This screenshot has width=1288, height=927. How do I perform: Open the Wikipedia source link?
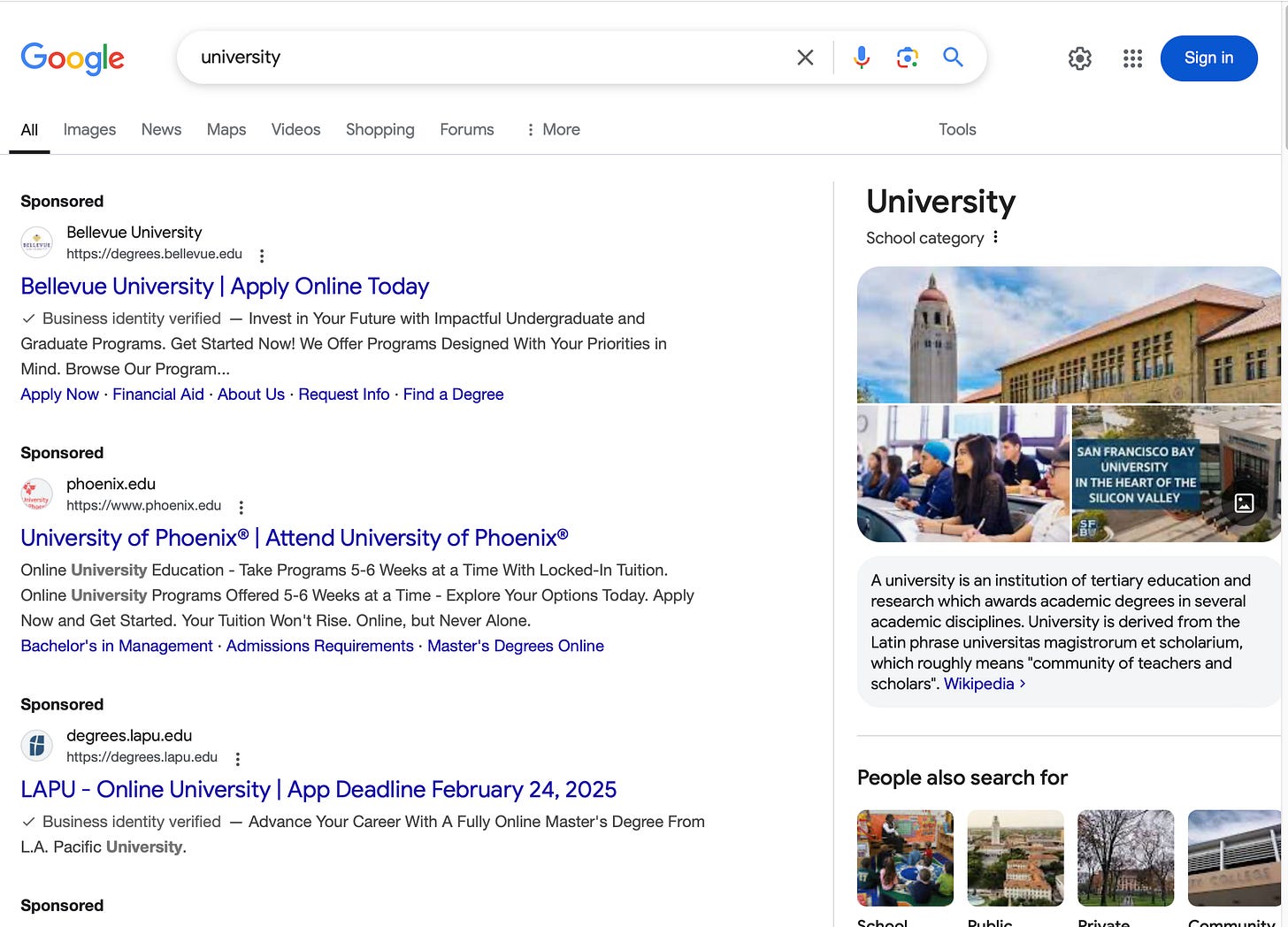point(978,684)
